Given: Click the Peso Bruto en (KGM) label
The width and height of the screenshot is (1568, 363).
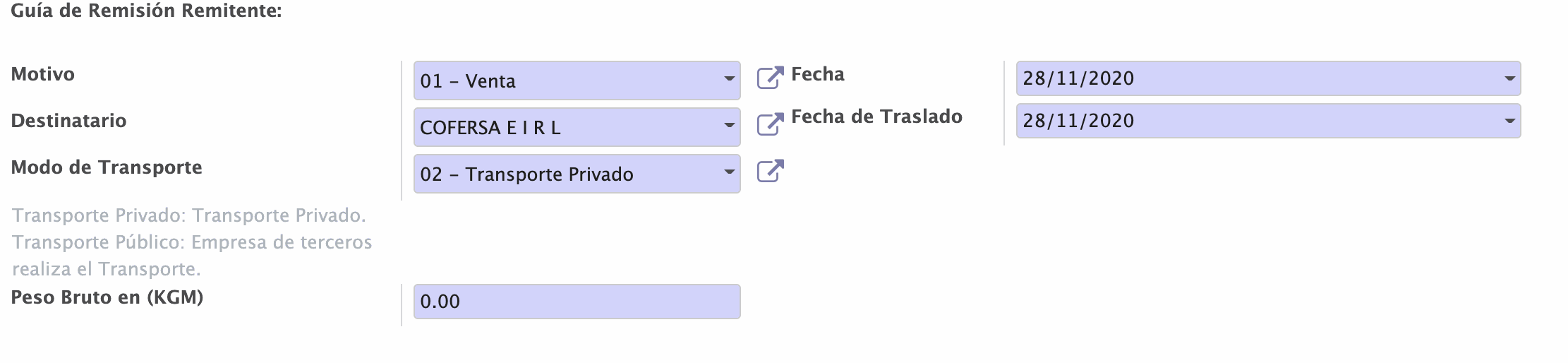Looking at the screenshot, I should tap(107, 297).
